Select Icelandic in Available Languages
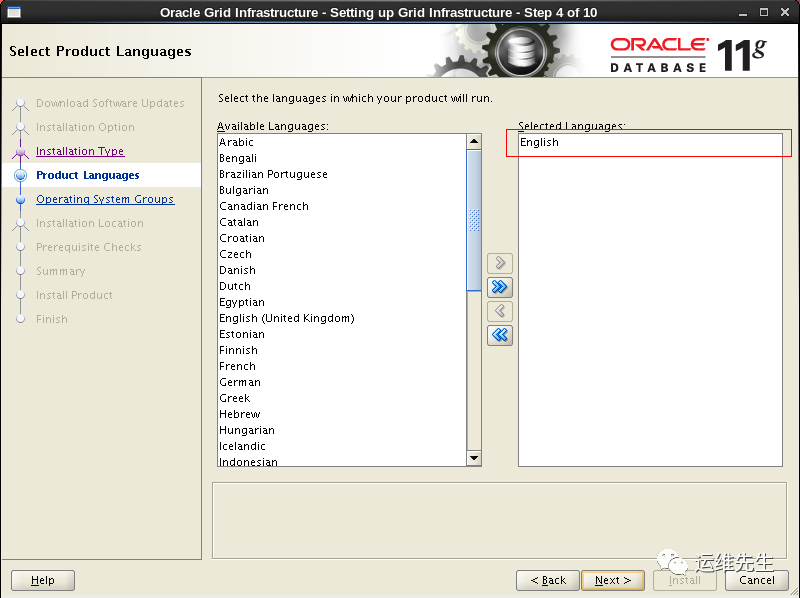The image size is (800, 598). pos(341,446)
